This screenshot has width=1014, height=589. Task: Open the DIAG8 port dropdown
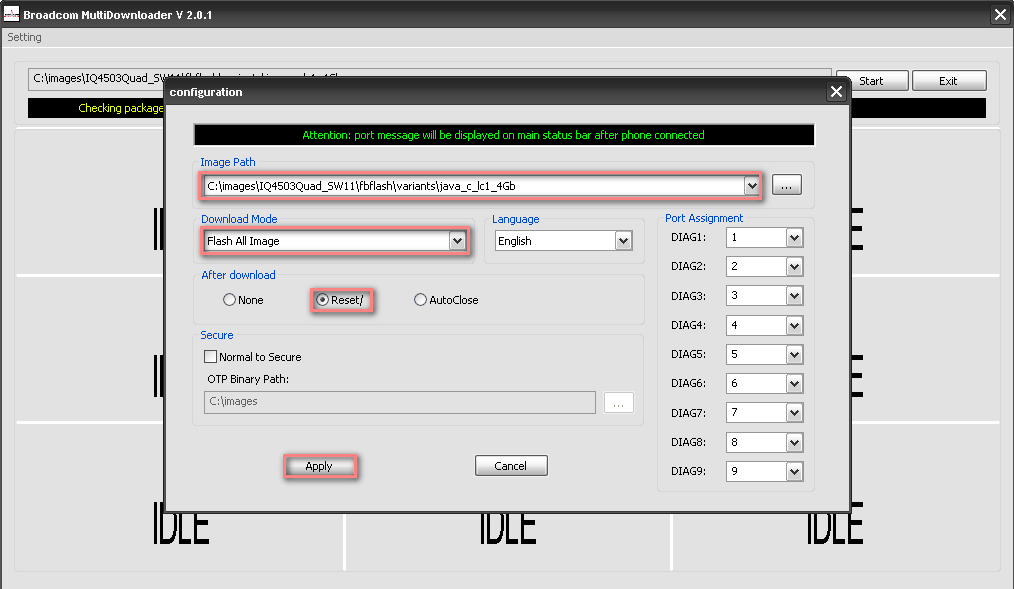pyautogui.click(x=794, y=442)
